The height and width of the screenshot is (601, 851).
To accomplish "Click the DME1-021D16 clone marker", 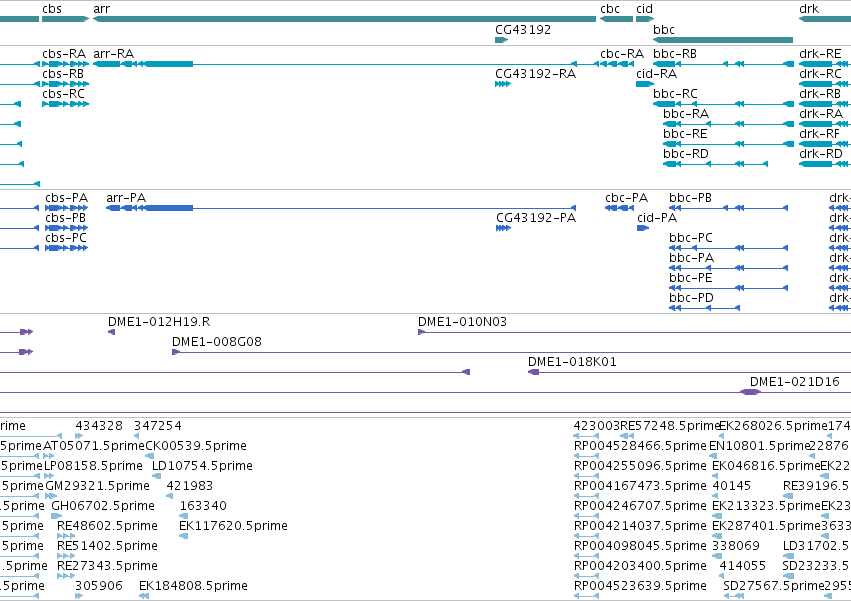I will coord(750,393).
